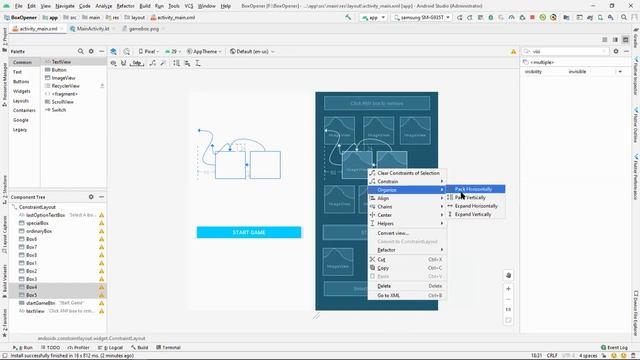This screenshot has height=360, width=640.
Task: Open Attributes panel settings gear
Action: click(616, 51)
